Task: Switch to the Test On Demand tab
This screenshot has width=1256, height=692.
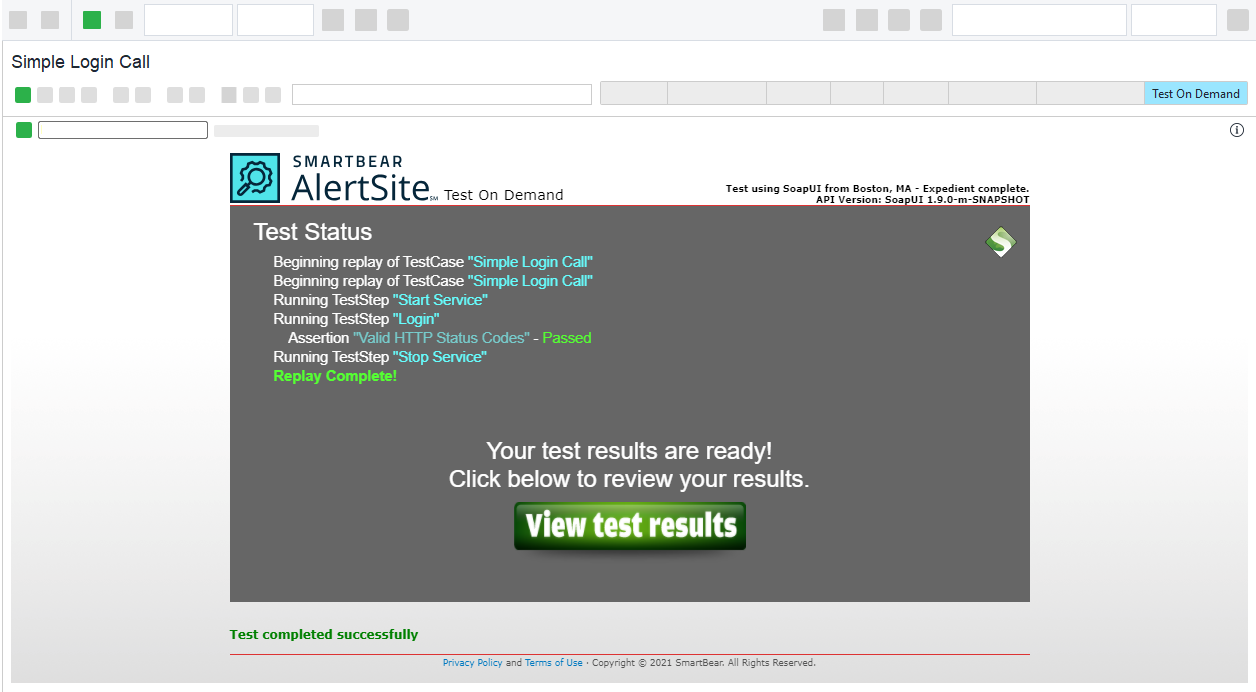Action: 1195,94
